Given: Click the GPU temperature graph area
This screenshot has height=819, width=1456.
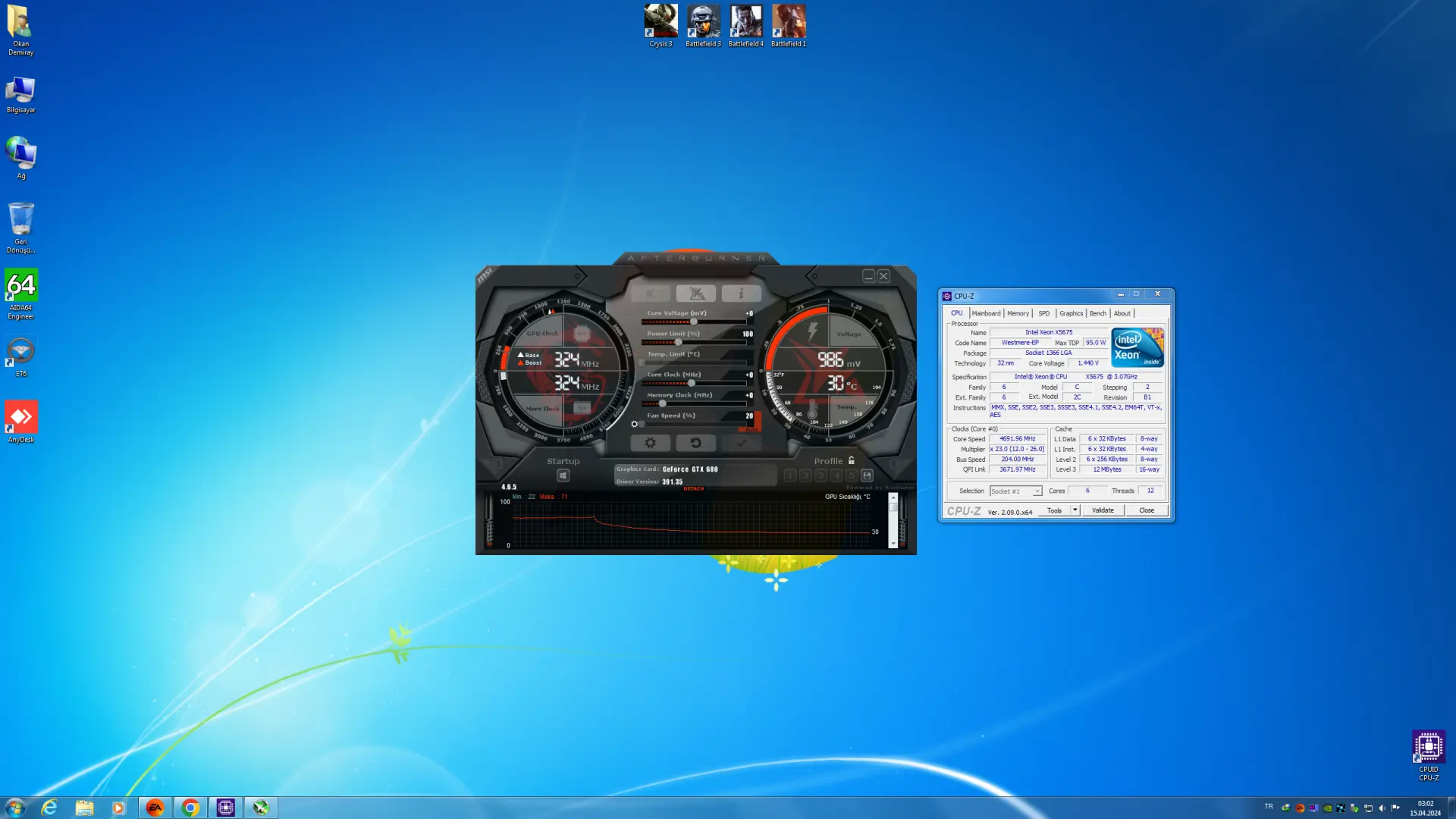Looking at the screenshot, I should [x=690, y=523].
